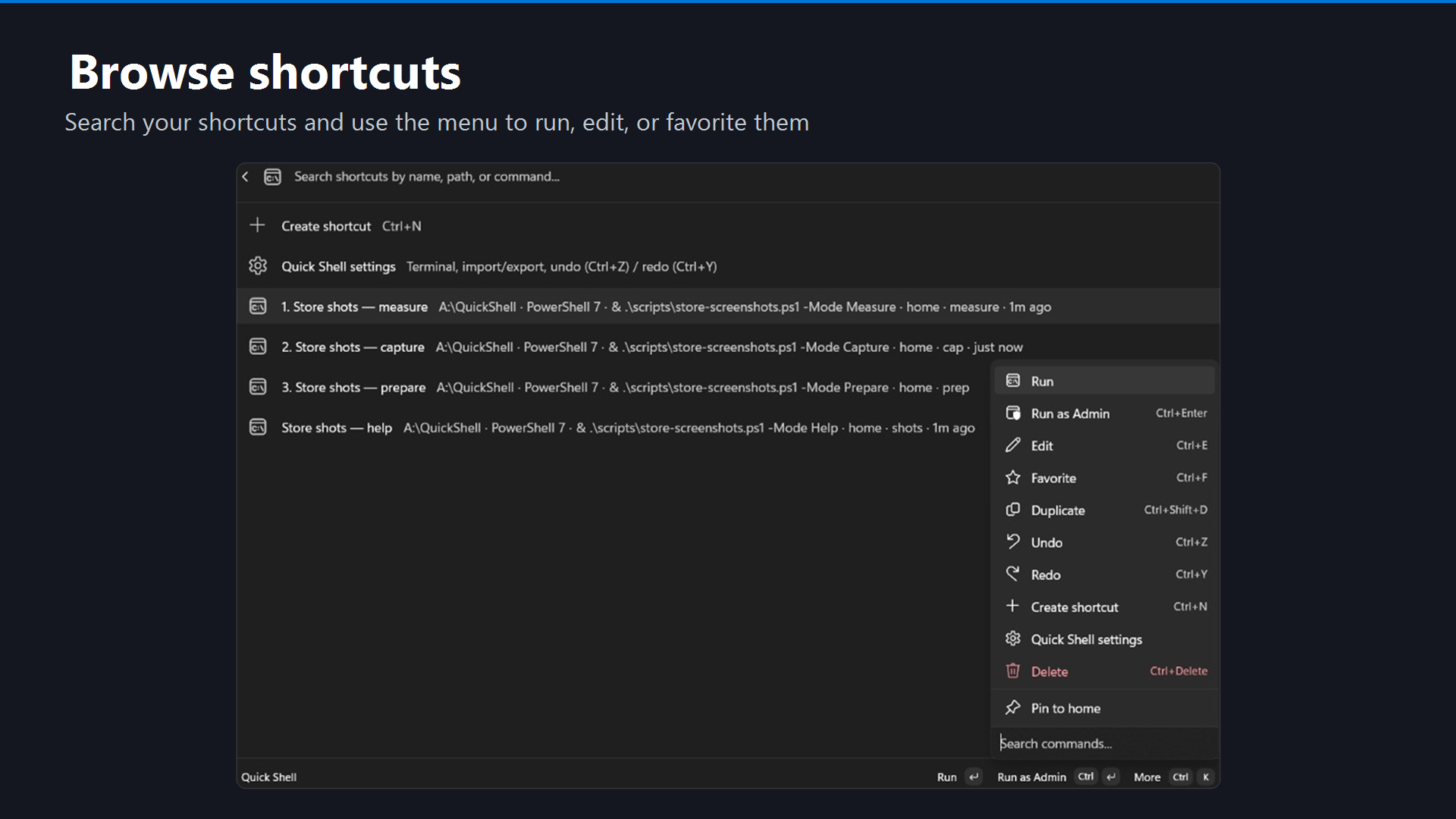This screenshot has width=1456, height=819.
Task: Click the Redo arrow icon
Action: click(1013, 574)
